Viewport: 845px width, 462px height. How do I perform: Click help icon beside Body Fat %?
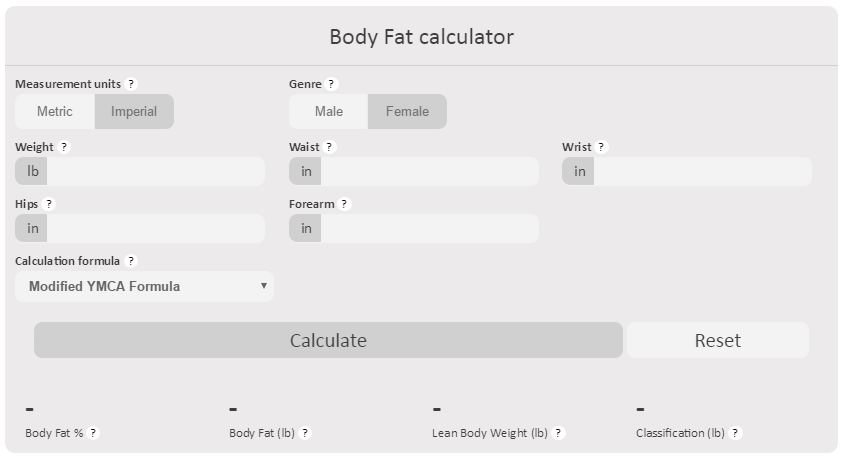93,434
